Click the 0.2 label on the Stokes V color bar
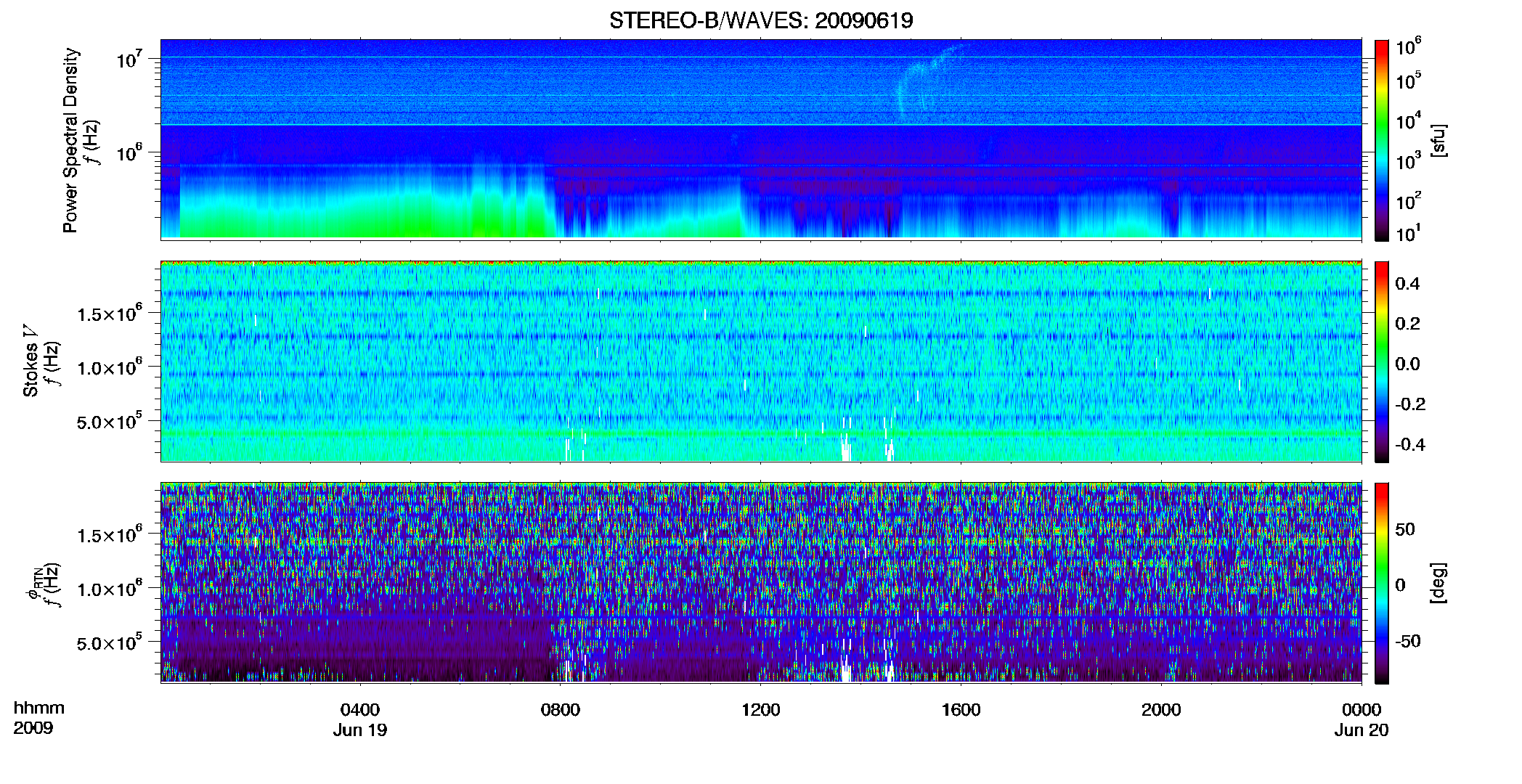Image resolution: width=1522 pixels, height=784 pixels. pos(1407,324)
